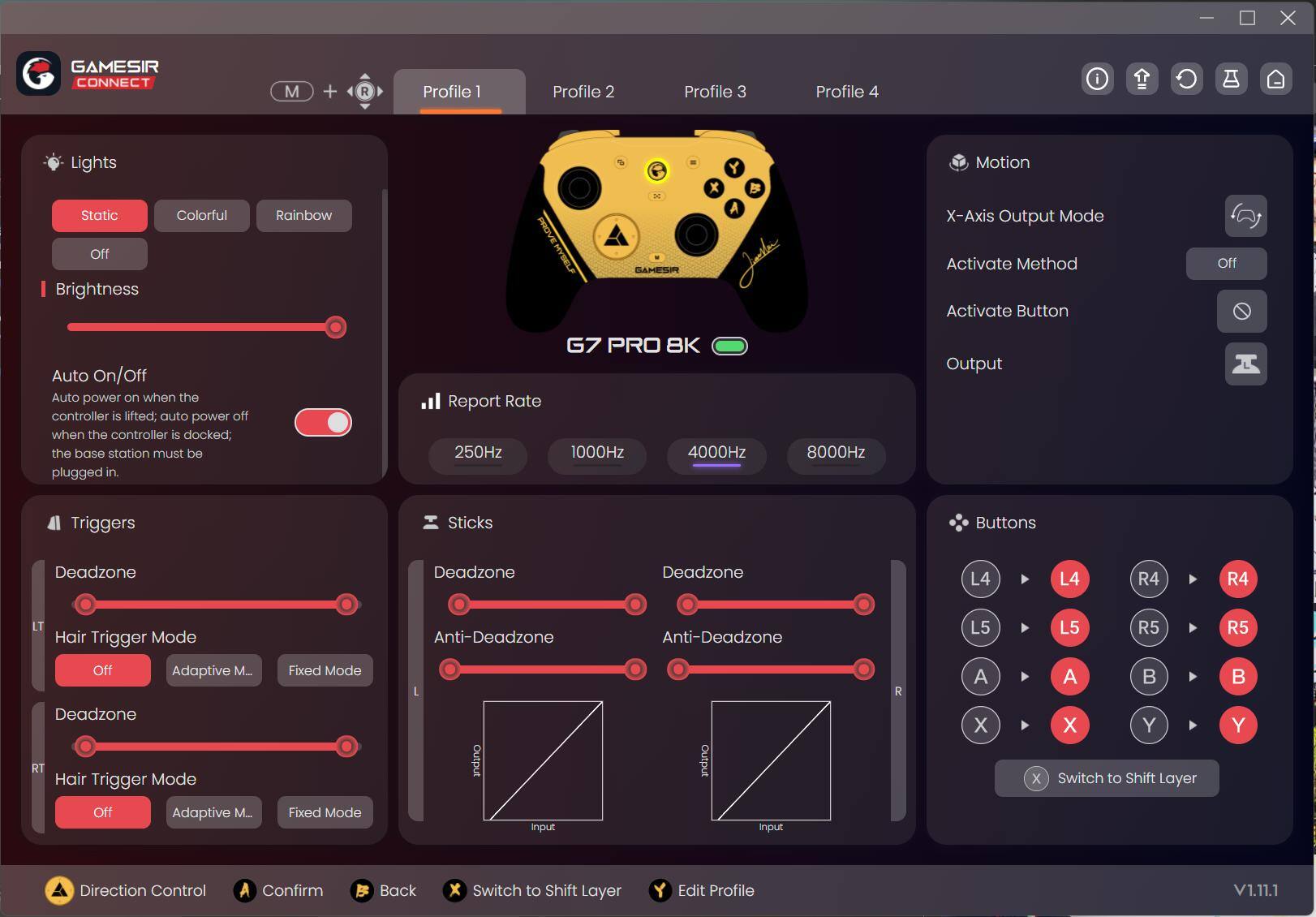Click Direction Control hint in footer
Screen dimensions: 1316x917
click(126, 891)
